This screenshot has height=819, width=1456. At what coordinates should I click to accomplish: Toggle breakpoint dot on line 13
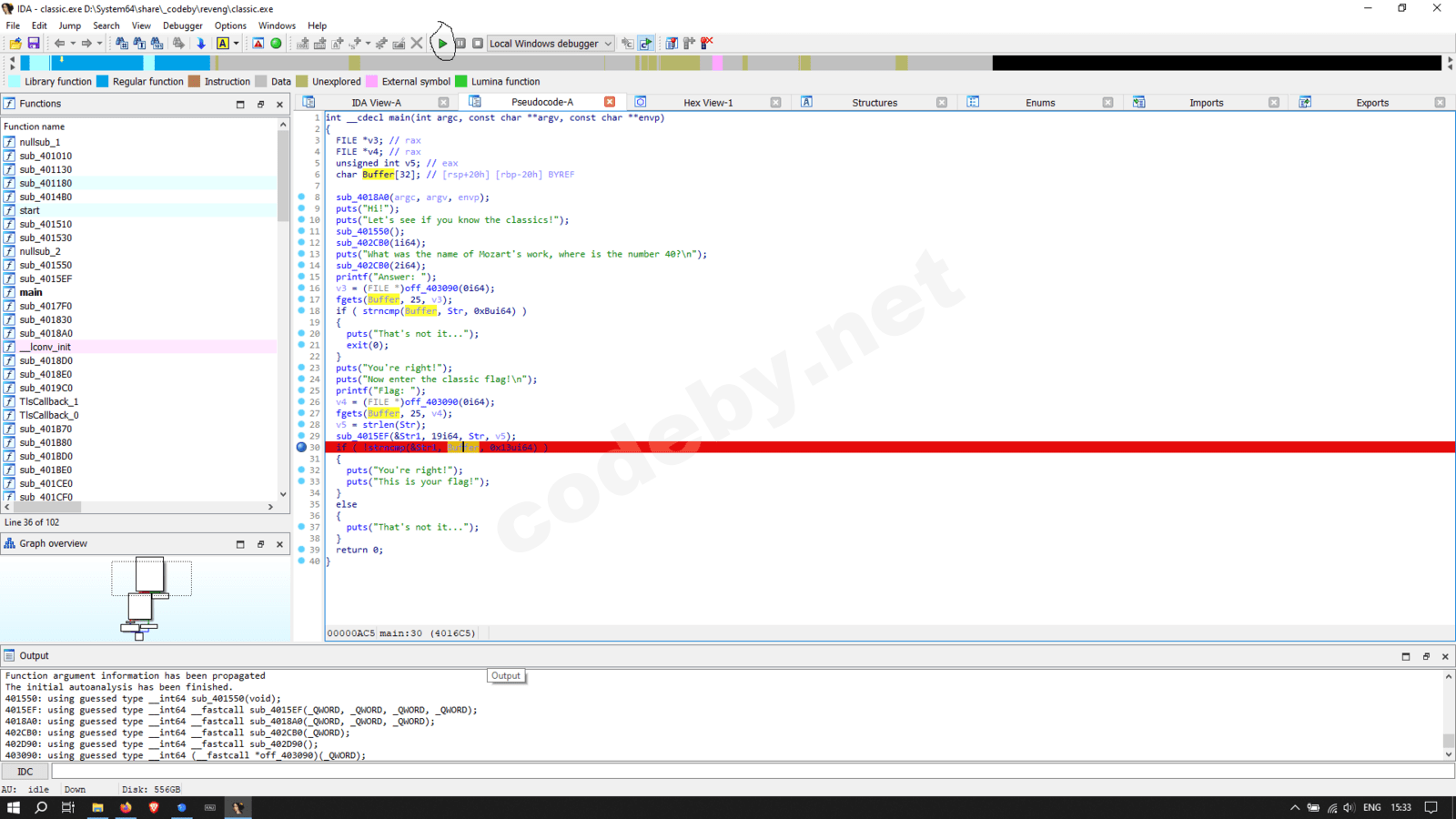click(x=301, y=254)
